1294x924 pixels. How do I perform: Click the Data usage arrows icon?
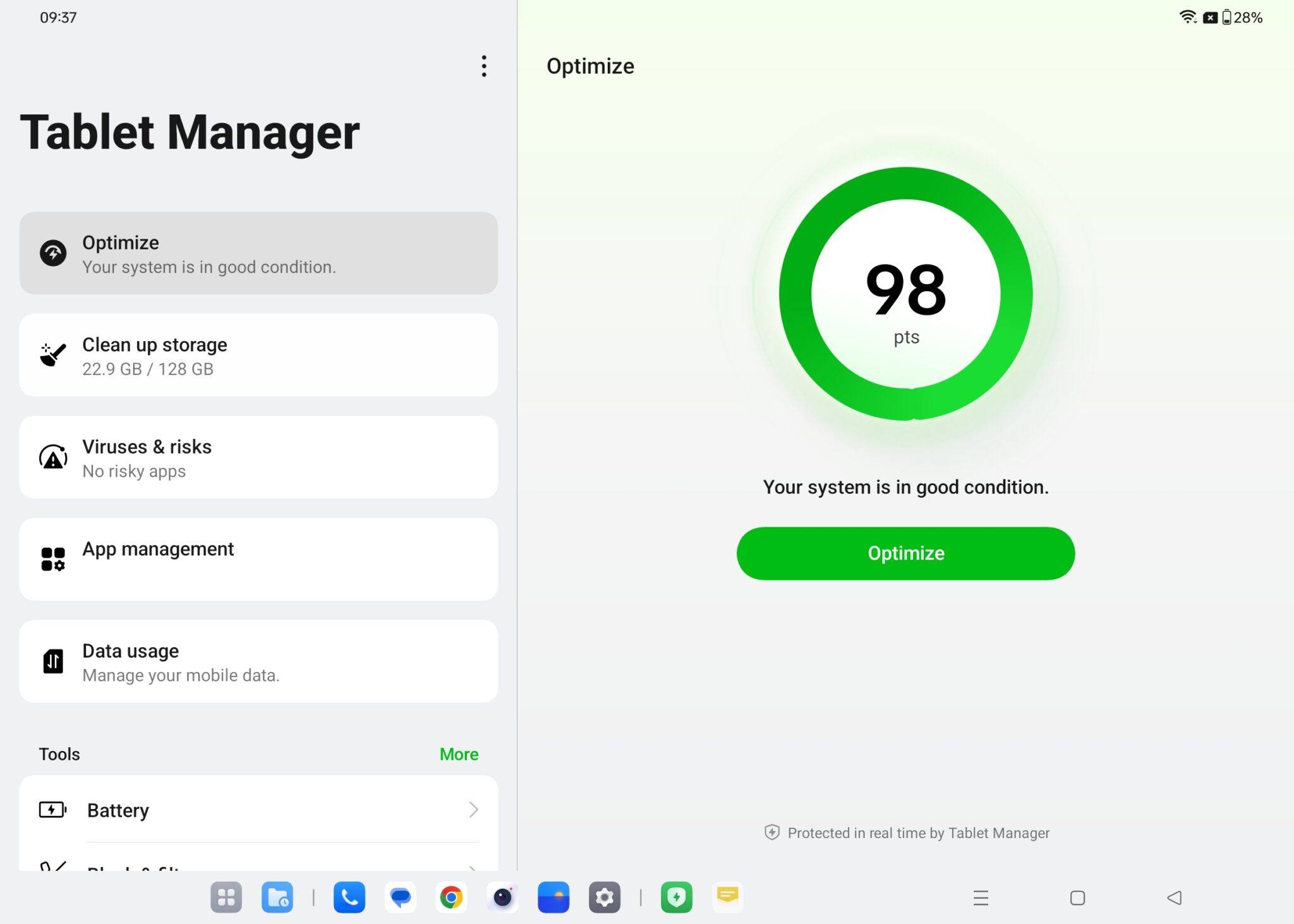52,661
